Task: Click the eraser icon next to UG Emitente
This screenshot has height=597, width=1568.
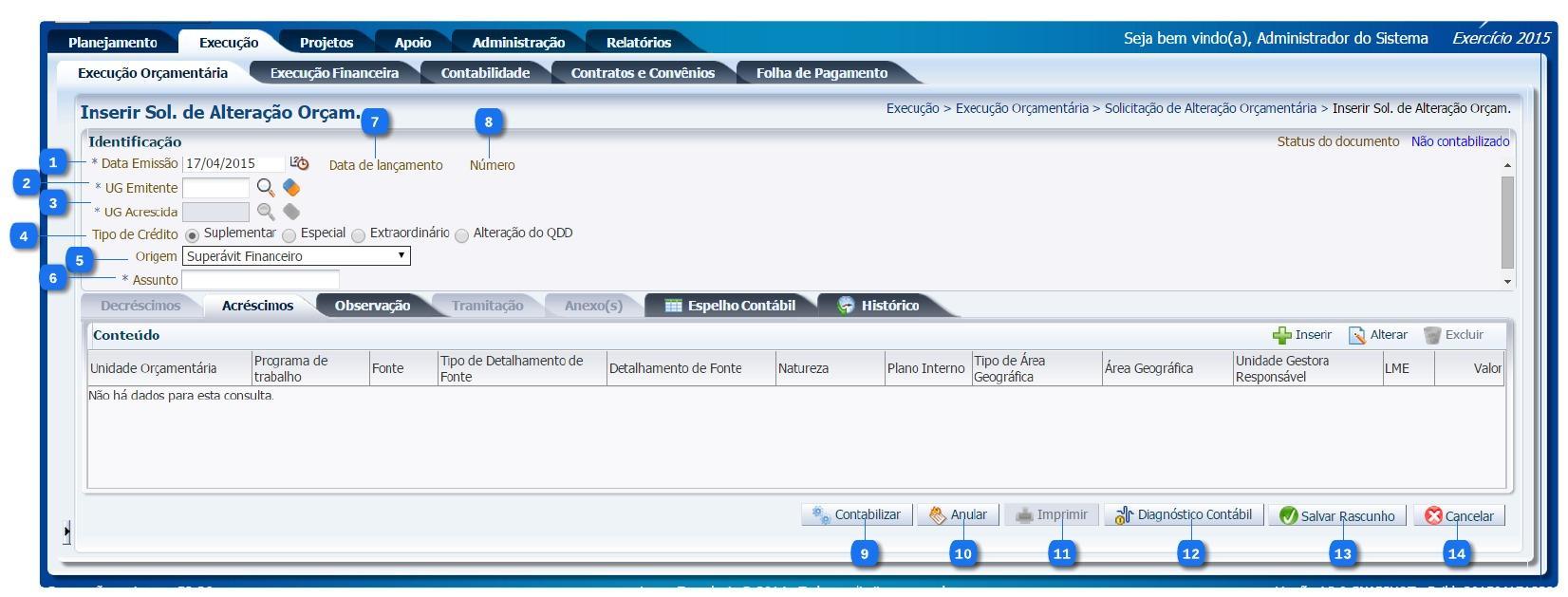Action: tap(291, 188)
